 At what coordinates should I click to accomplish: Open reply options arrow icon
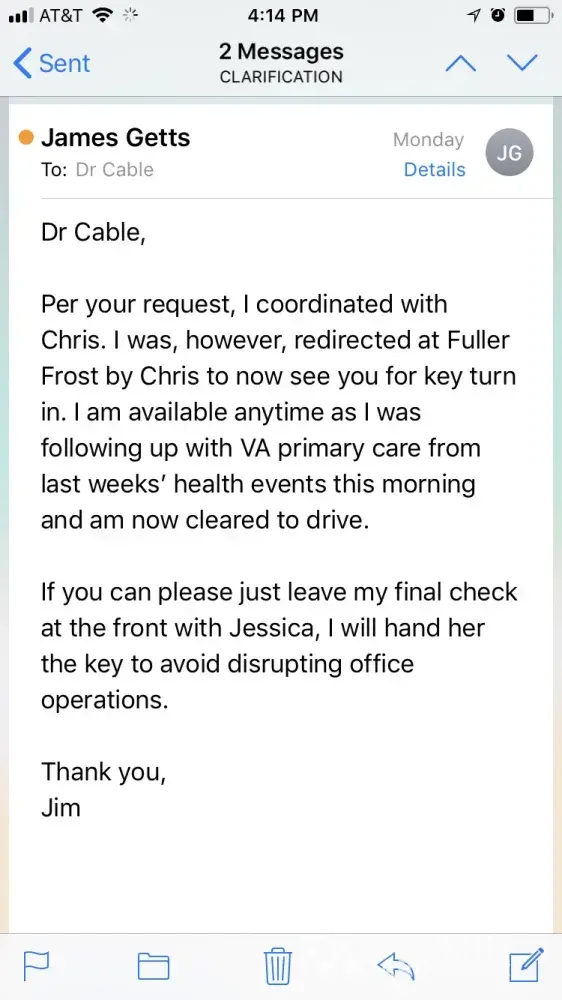(x=396, y=966)
